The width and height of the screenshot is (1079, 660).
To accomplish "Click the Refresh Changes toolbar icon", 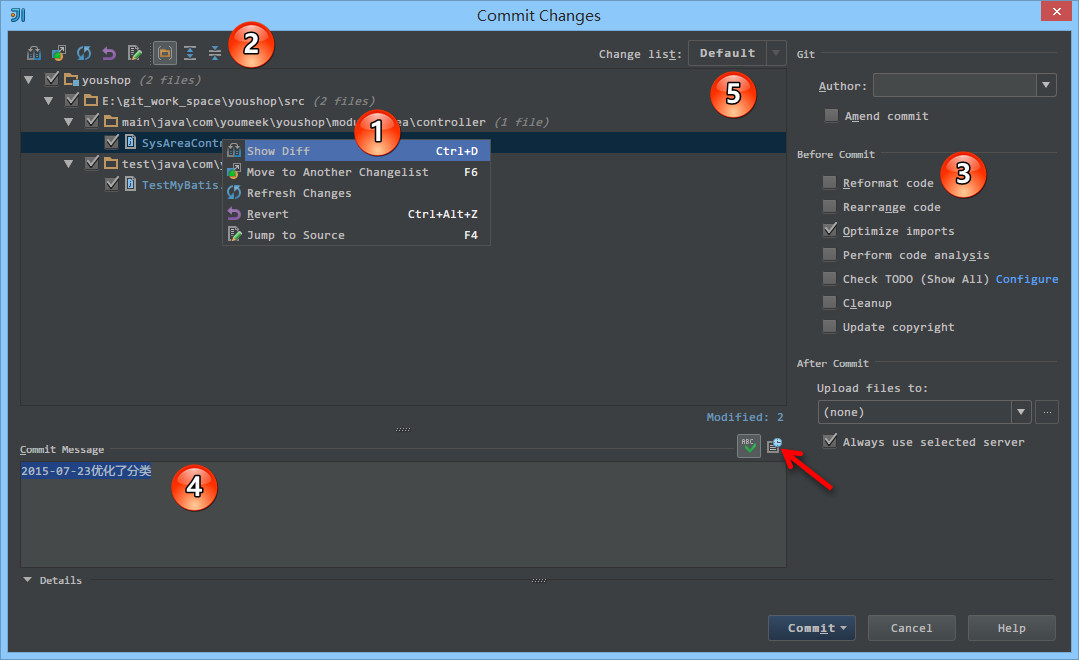I will [x=85, y=53].
